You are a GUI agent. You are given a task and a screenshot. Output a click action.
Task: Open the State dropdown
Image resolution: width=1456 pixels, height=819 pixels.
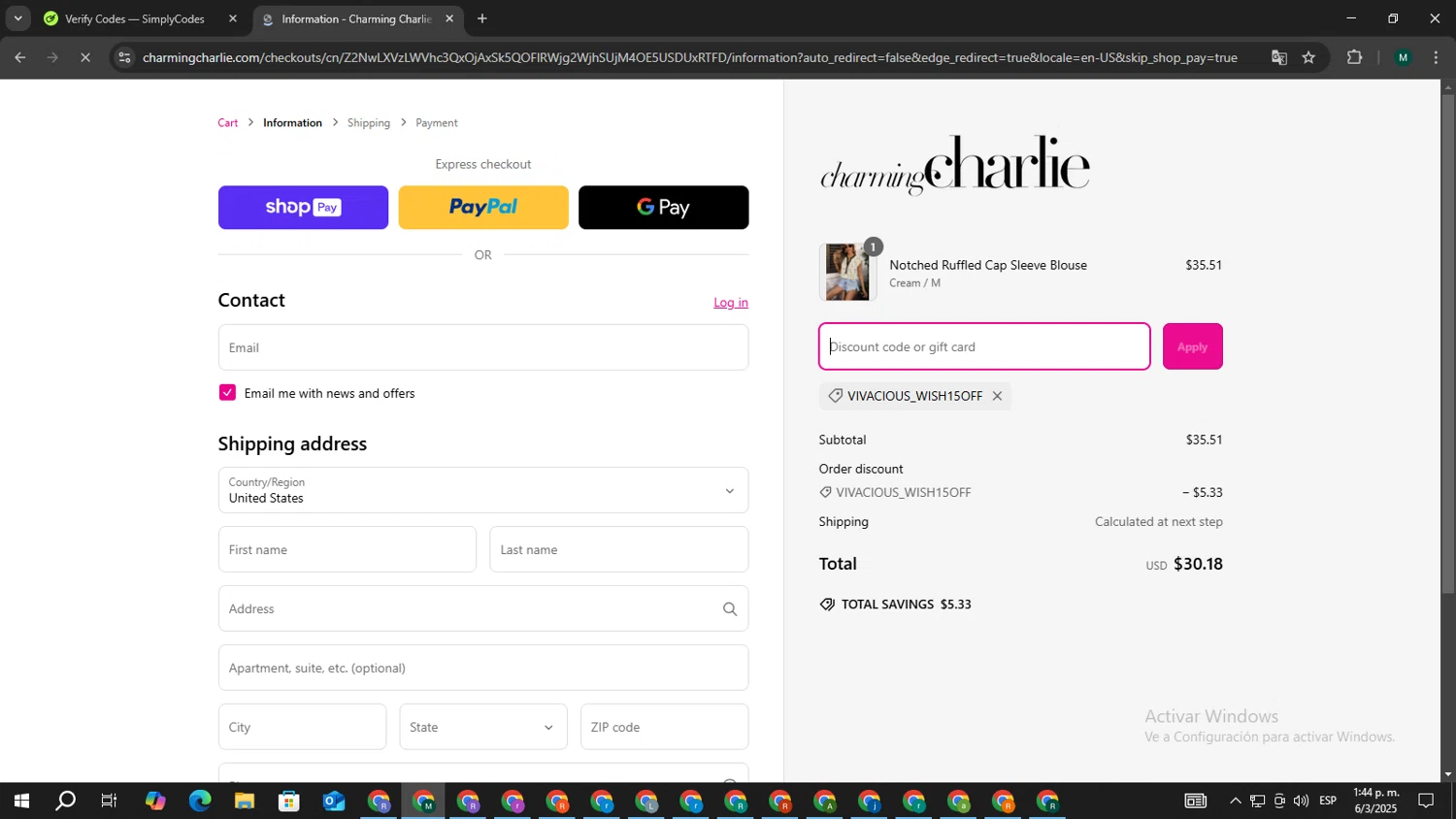483,727
